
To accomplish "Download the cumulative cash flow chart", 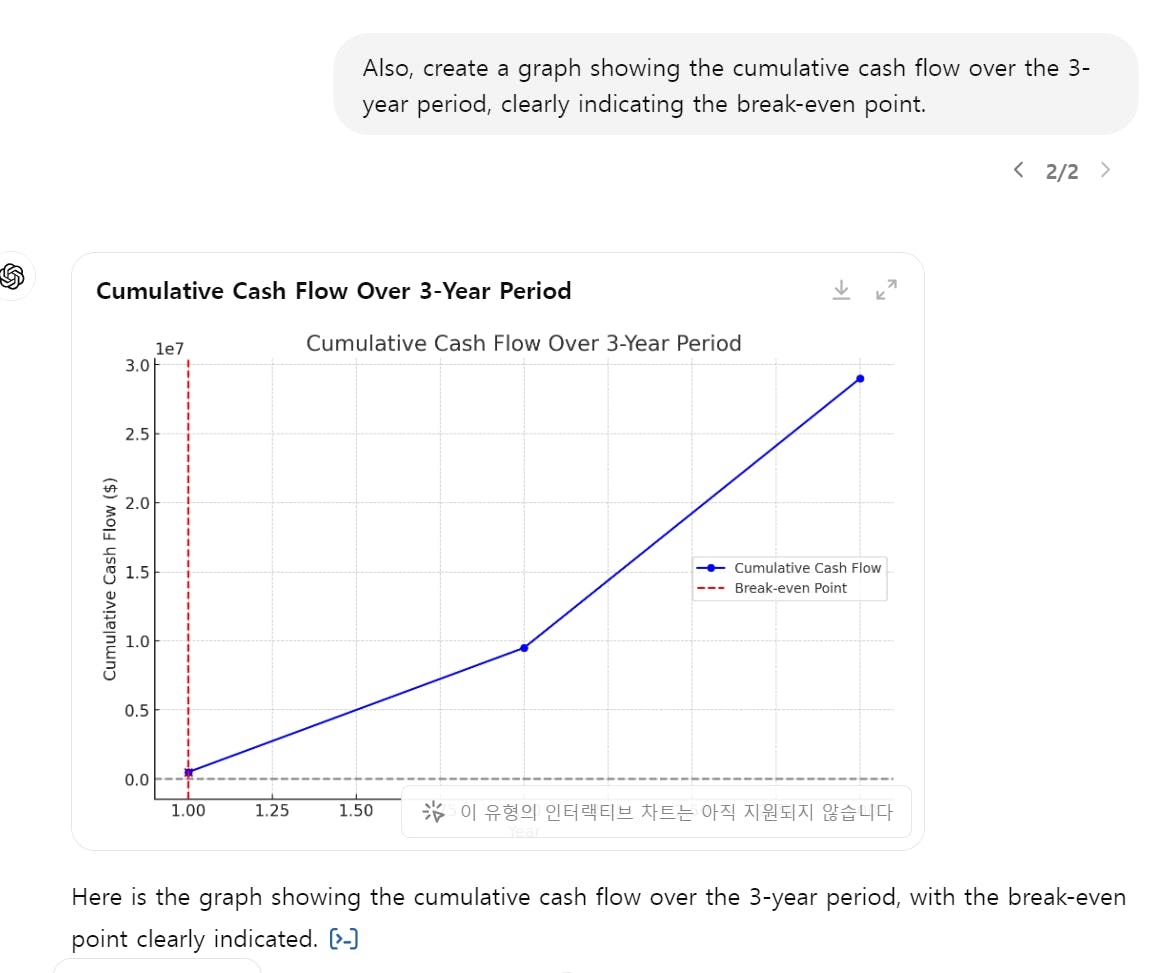I will (x=841, y=290).
